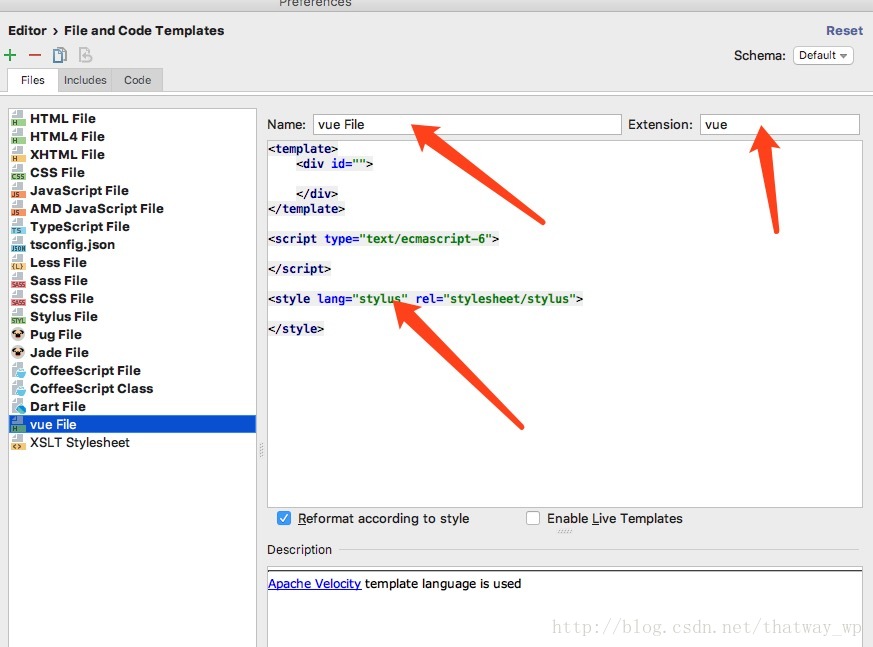Click the script type tag line in the editor
This screenshot has width=873, height=647.
click(383, 239)
